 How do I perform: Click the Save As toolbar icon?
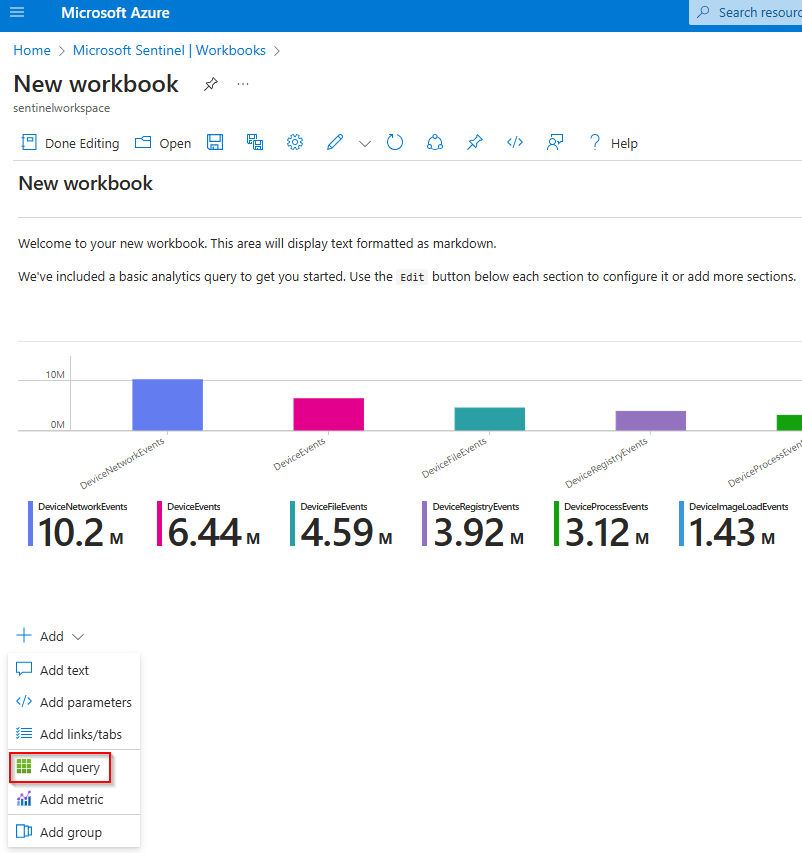[255, 143]
